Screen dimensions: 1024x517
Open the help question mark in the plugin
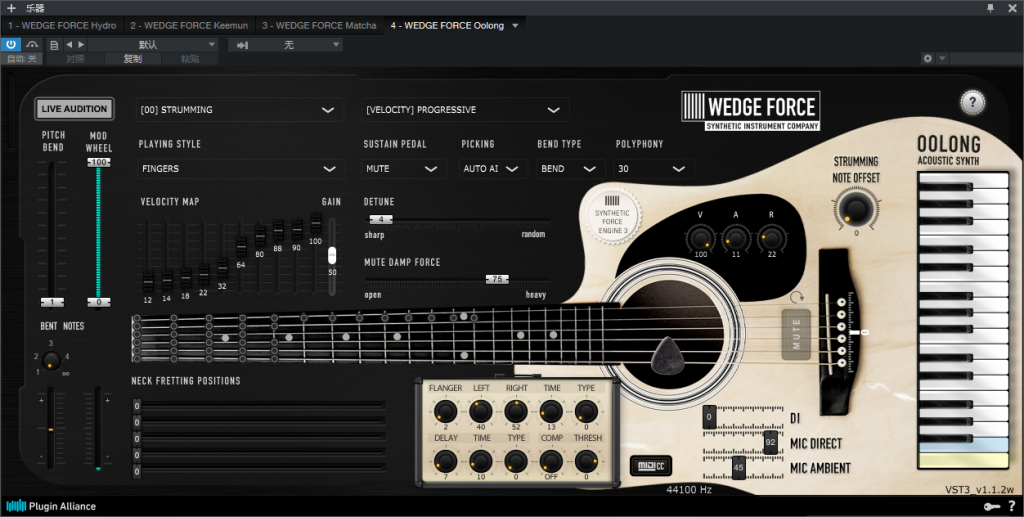coord(972,102)
